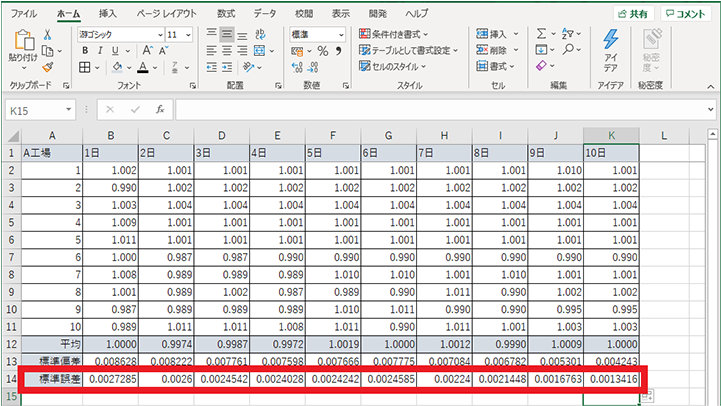
Task: Open Cell Styles (セルのスタイル)
Action: click(x=392, y=66)
